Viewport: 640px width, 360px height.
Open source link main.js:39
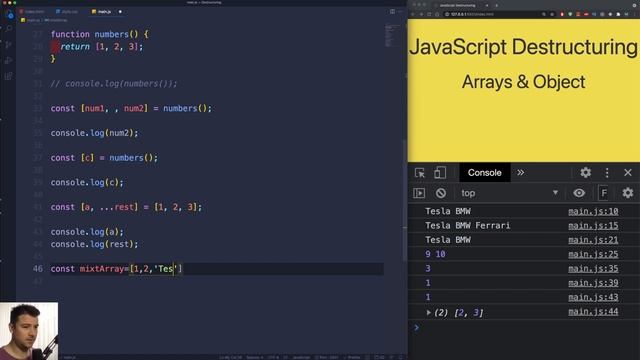[x=593, y=283]
